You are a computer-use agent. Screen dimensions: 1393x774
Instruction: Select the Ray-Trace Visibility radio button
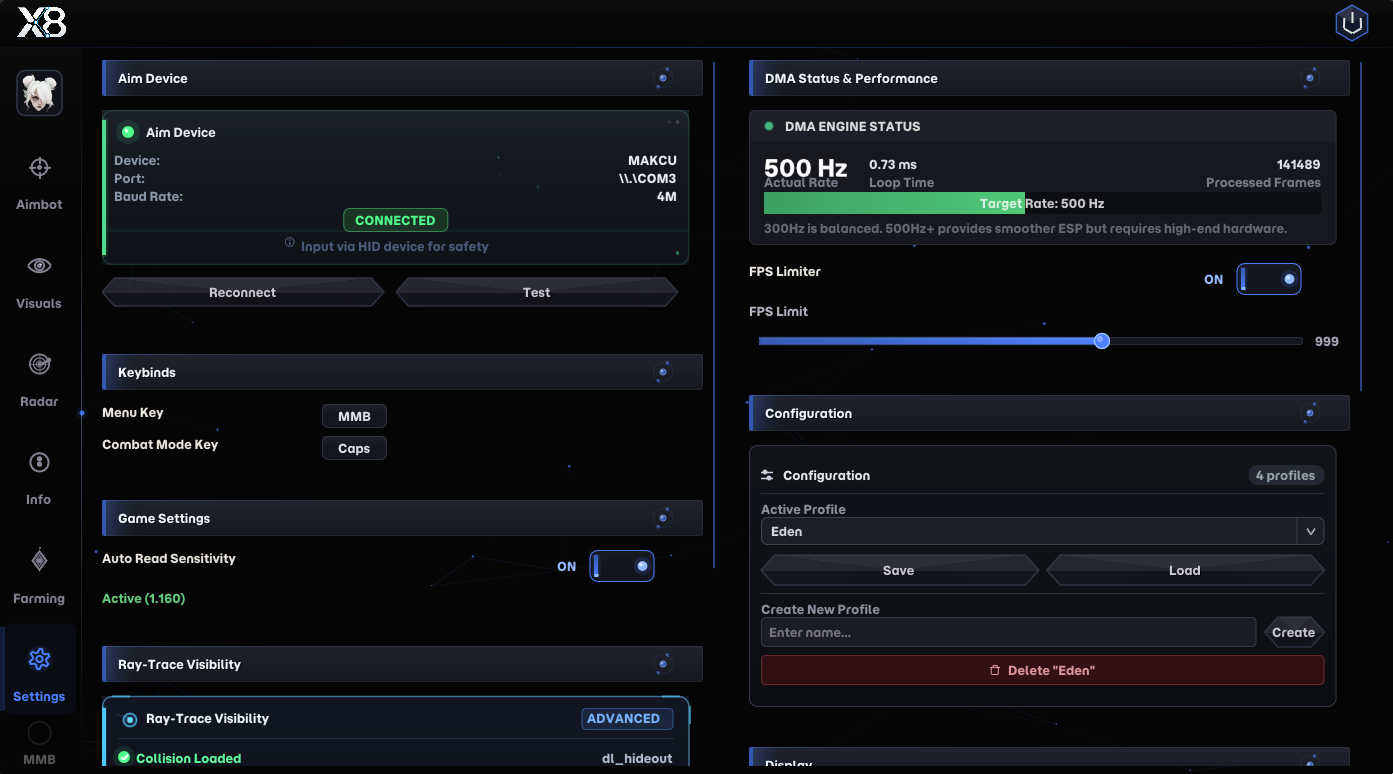point(130,719)
